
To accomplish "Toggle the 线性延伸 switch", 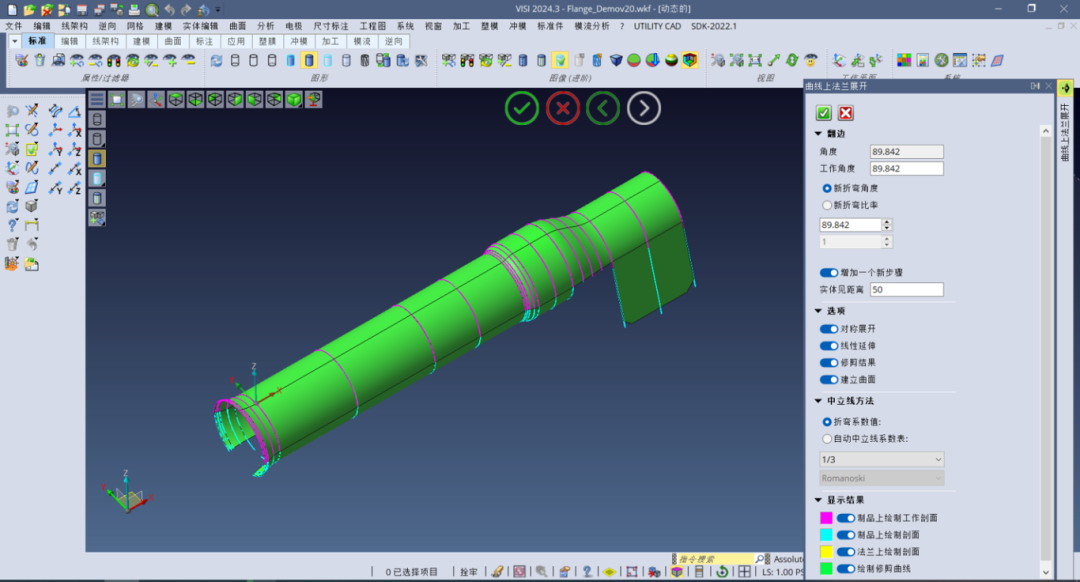I will click(x=829, y=346).
